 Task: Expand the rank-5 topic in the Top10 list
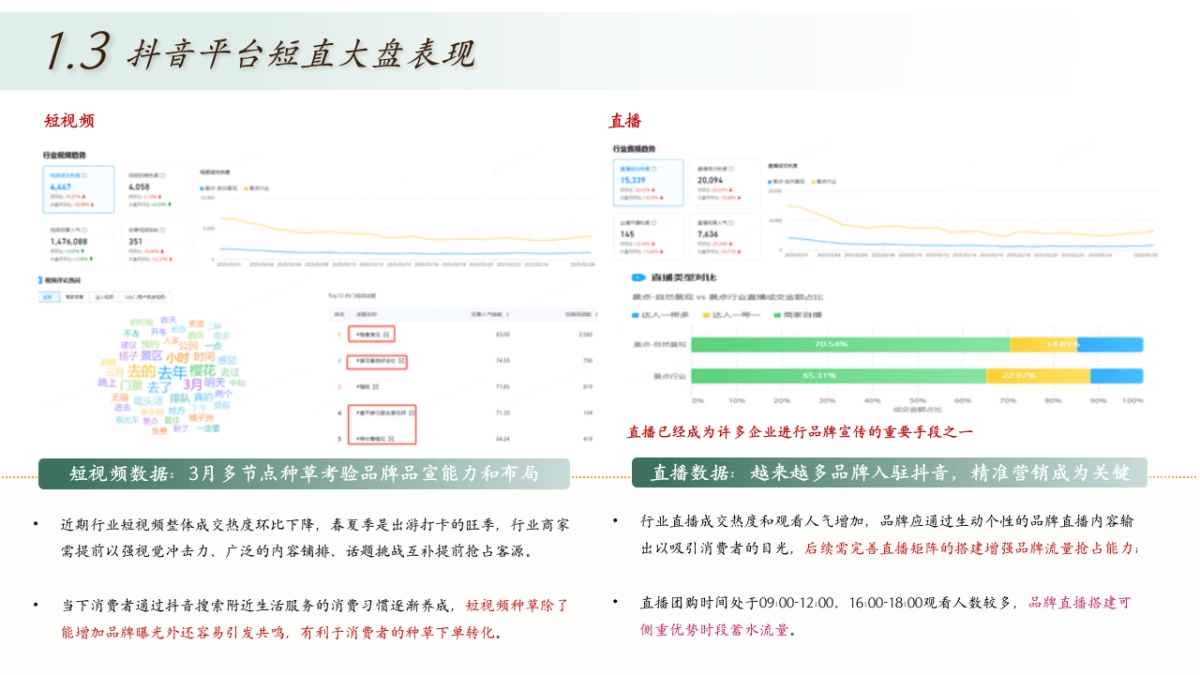click(x=391, y=439)
